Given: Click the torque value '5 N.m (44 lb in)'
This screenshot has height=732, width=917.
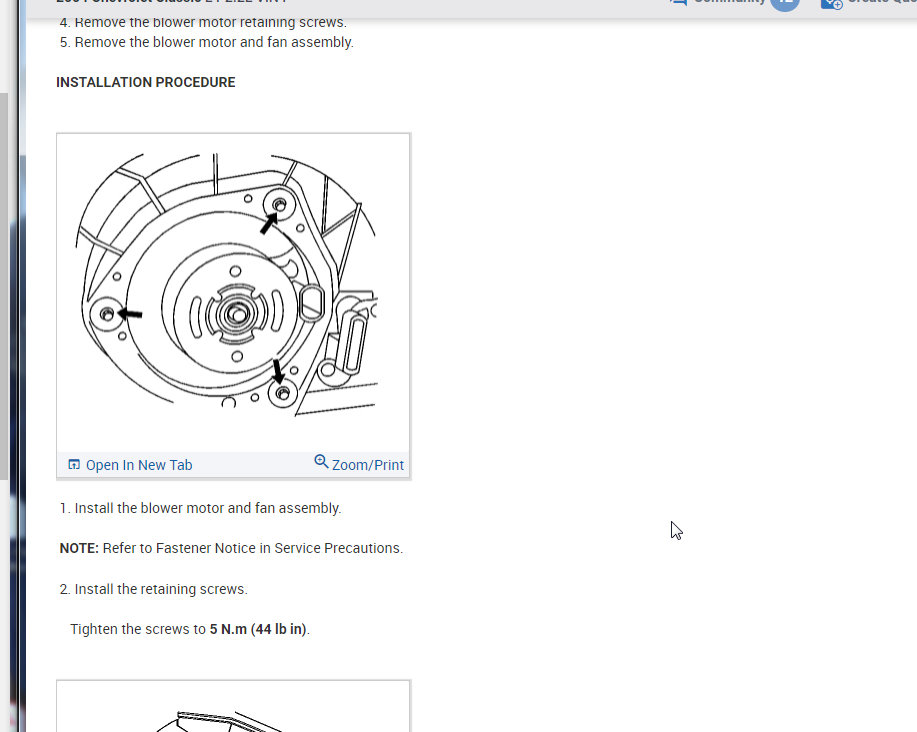Looking at the screenshot, I should coord(258,629).
